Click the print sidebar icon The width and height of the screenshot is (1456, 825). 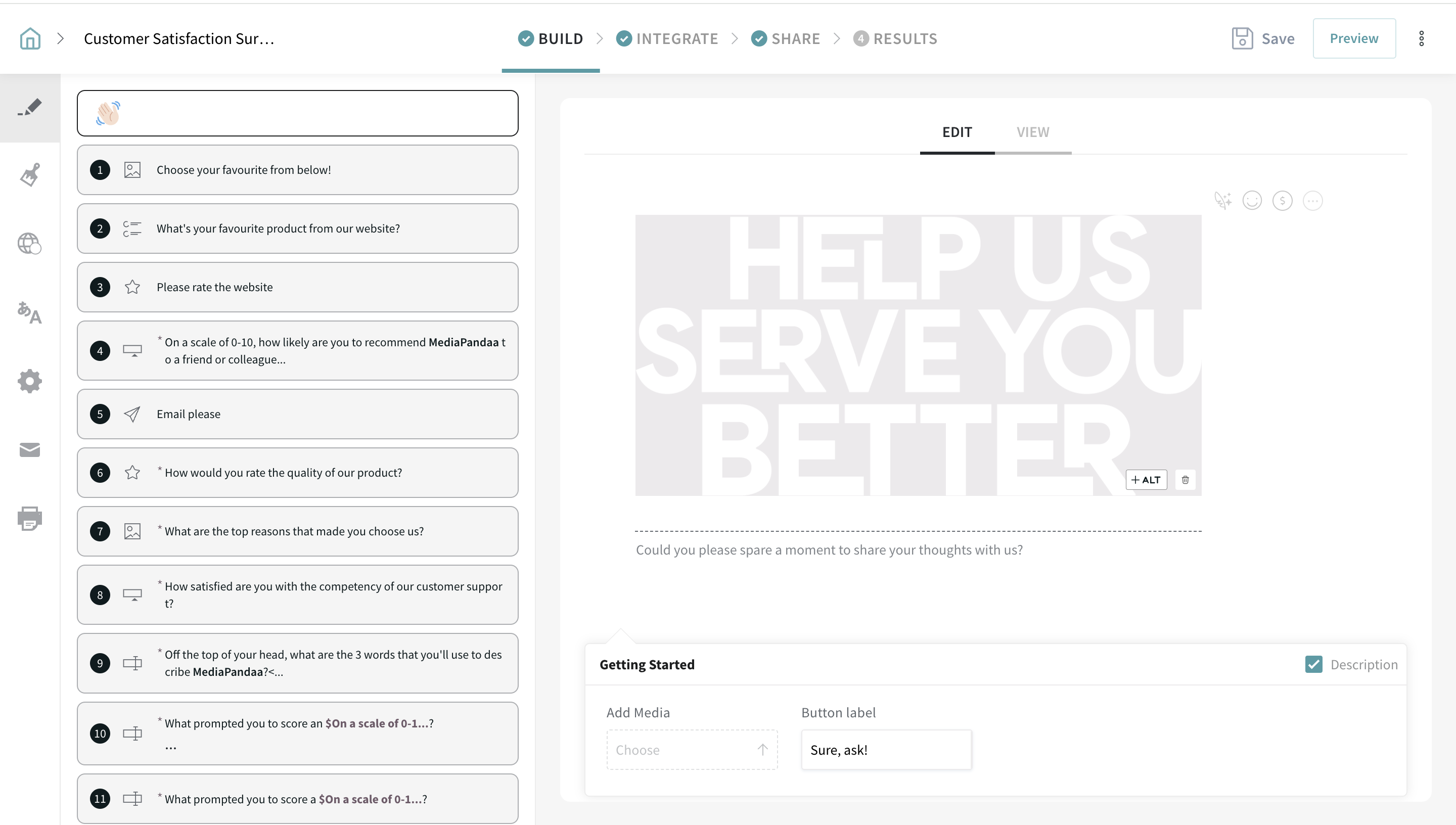pos(29,518)
